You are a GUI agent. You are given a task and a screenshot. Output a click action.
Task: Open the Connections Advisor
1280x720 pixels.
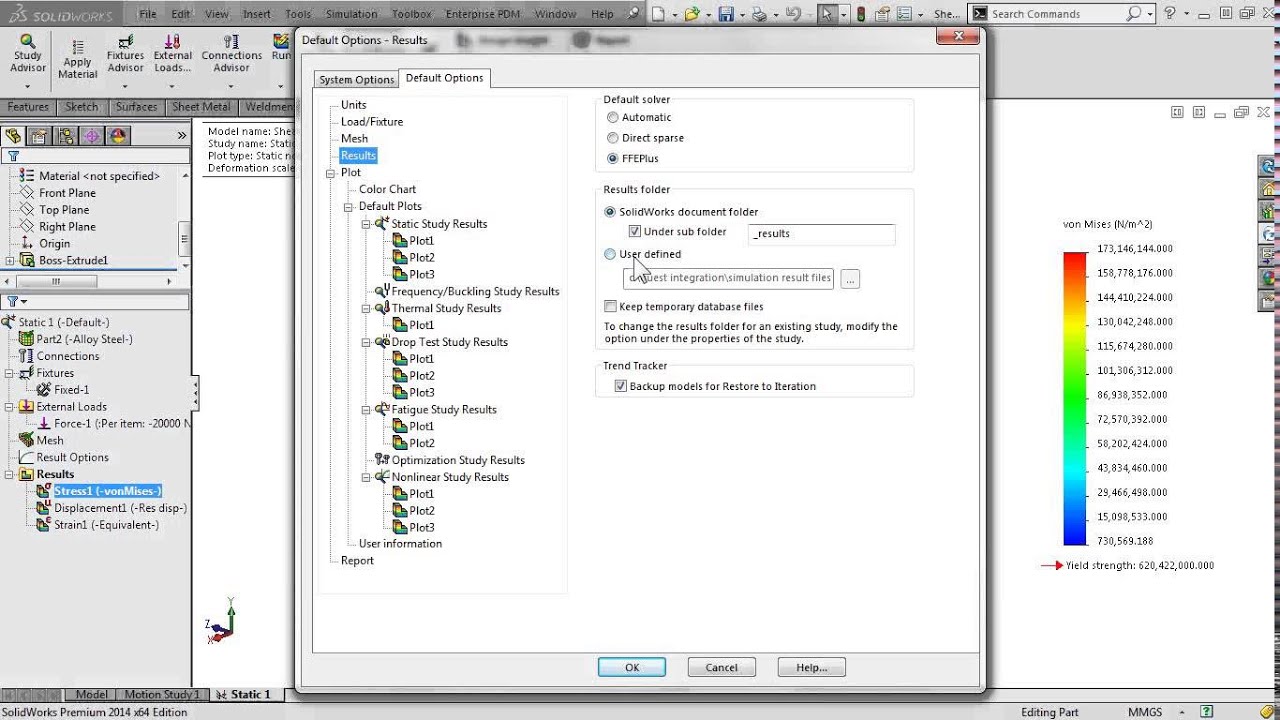(231, 54)
